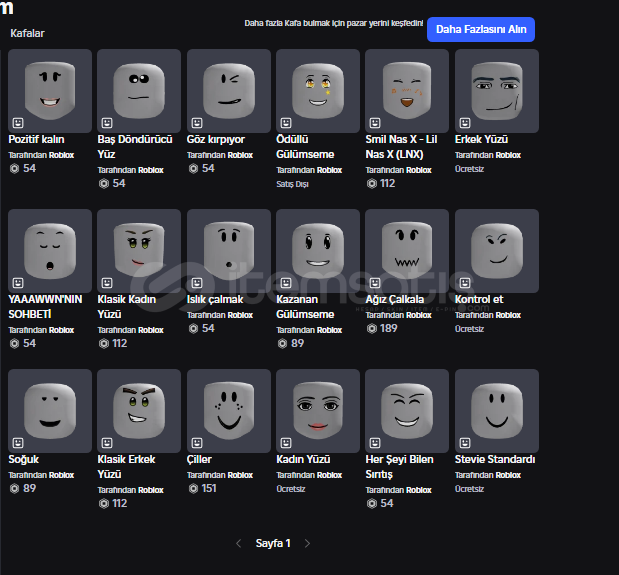Click face badge icon on Soğuk thumbnail

(18, 443)
